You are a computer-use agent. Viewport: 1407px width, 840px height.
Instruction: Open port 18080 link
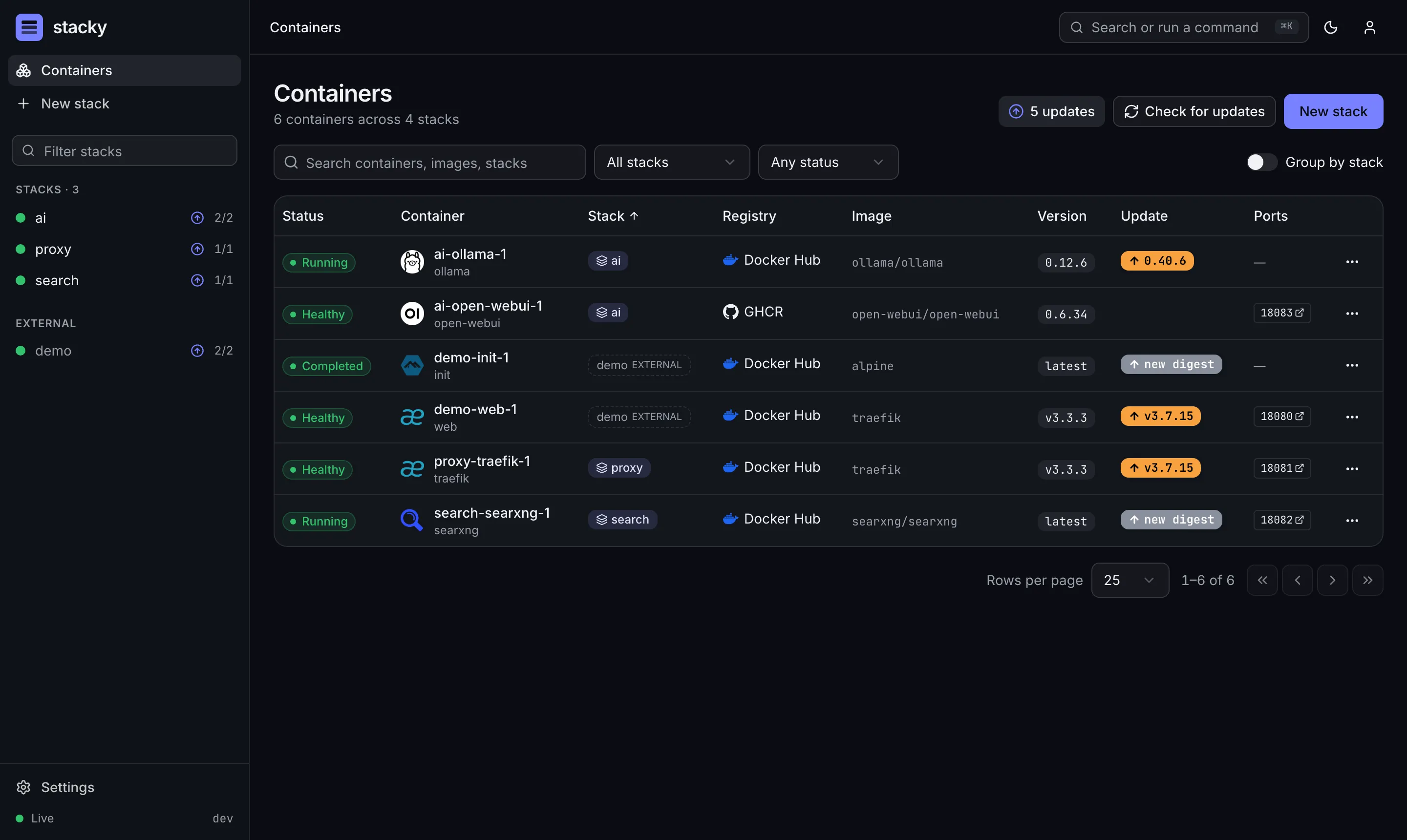point(1282,417)
